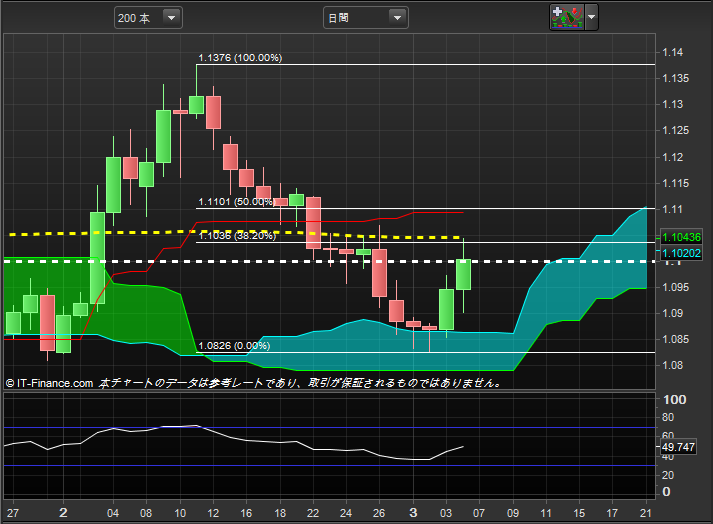
Task: Open the 日間 timeframe dropdown
Action: coord(366,18)
